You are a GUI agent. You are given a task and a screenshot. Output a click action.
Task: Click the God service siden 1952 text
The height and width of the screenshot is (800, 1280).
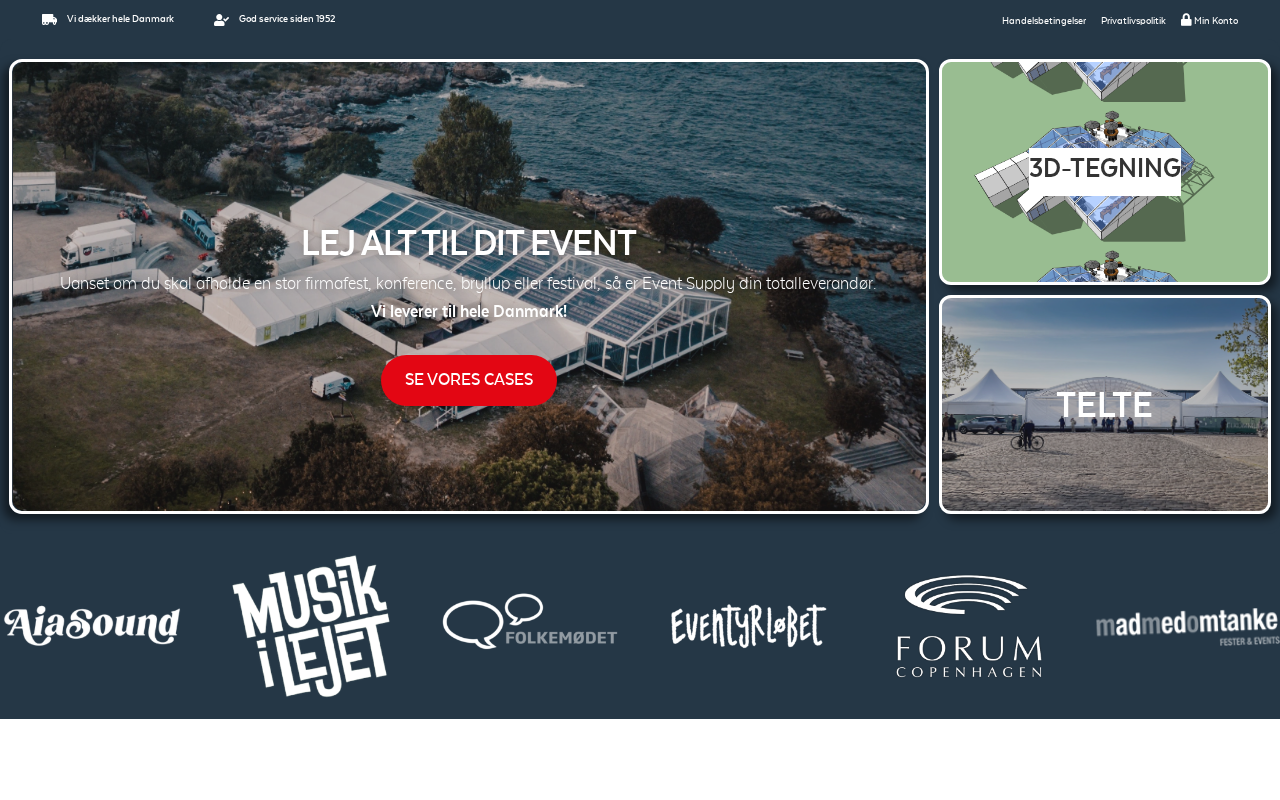click(x=287, y=19)
